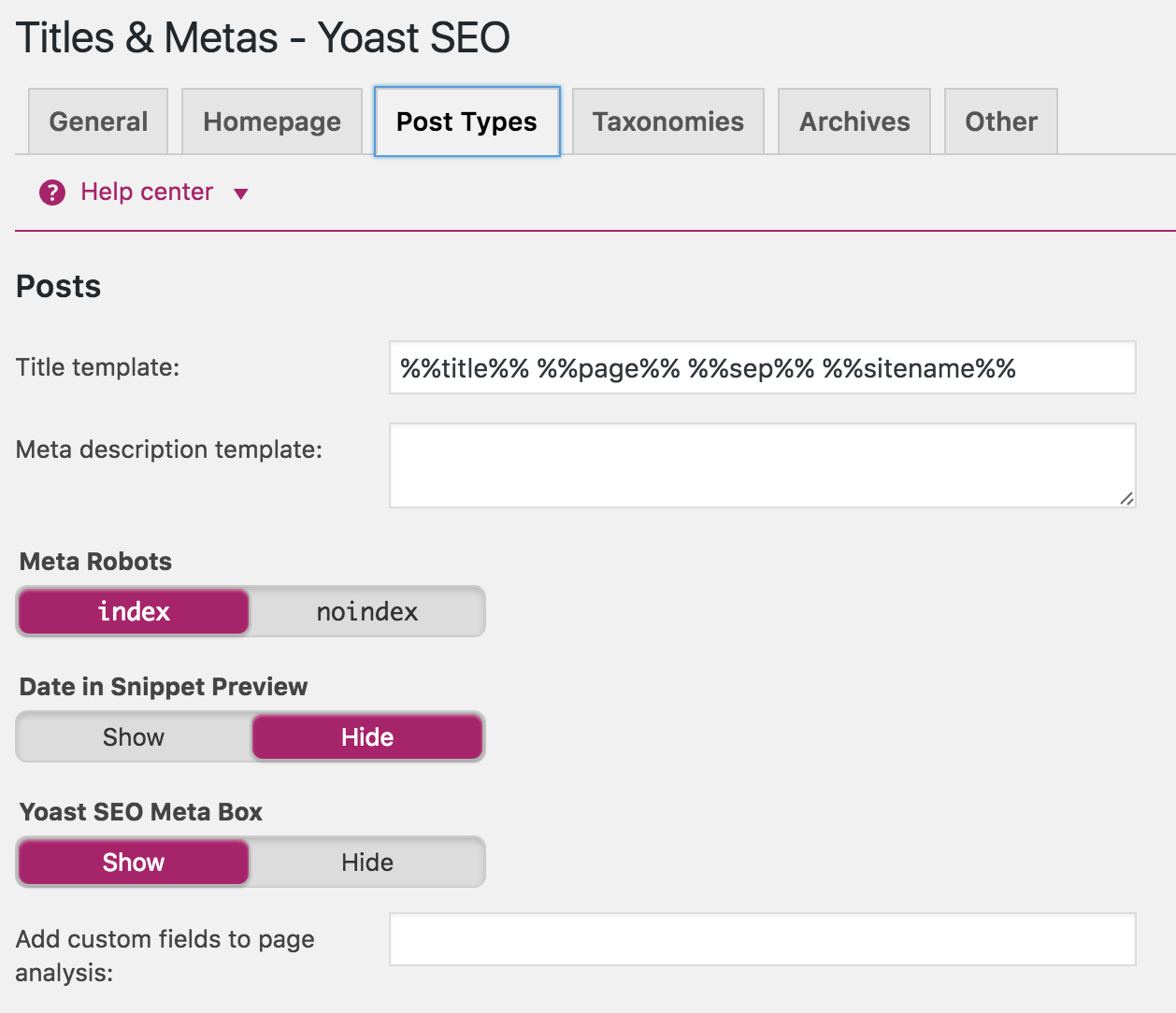Hide the date in snippet preview
Viewport: 1176px width, 1013px height.
[x=367, y=737]
